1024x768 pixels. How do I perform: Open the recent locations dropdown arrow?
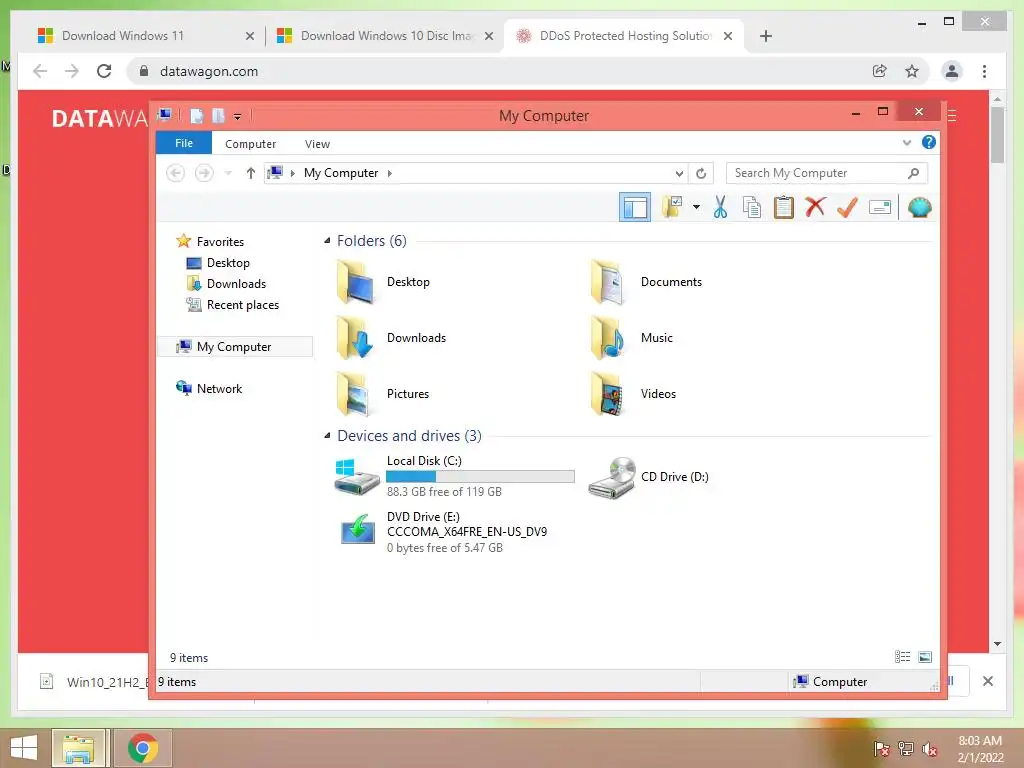click(228, 173)
